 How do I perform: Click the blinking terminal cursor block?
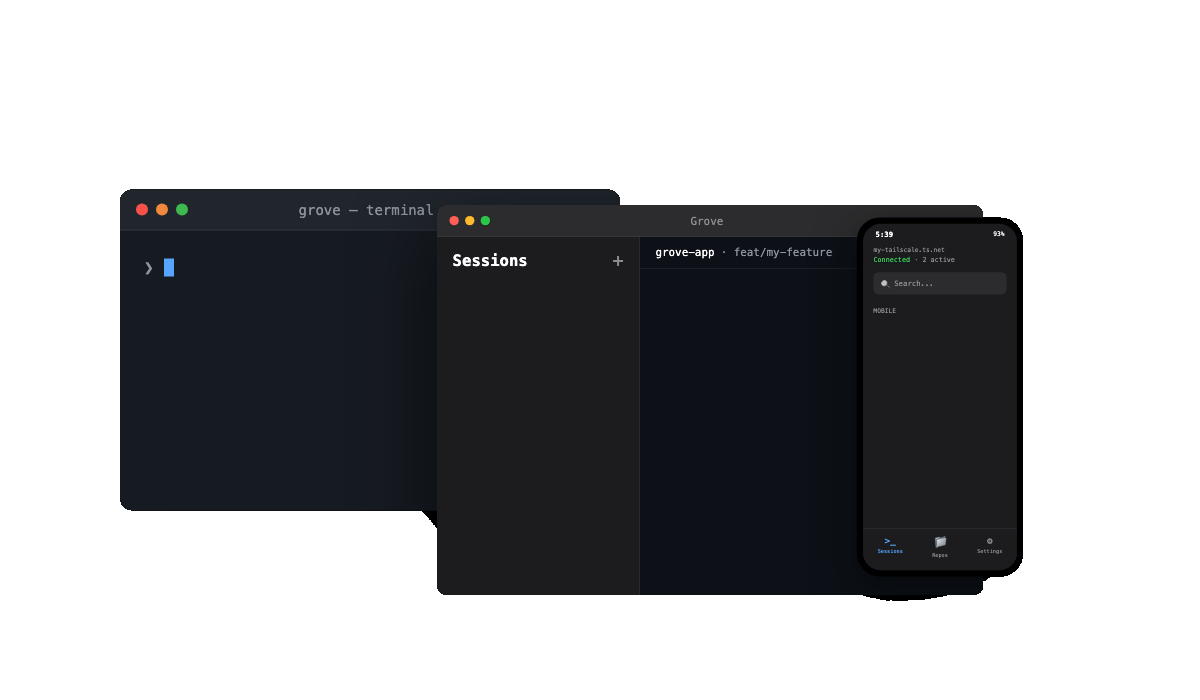167,267
